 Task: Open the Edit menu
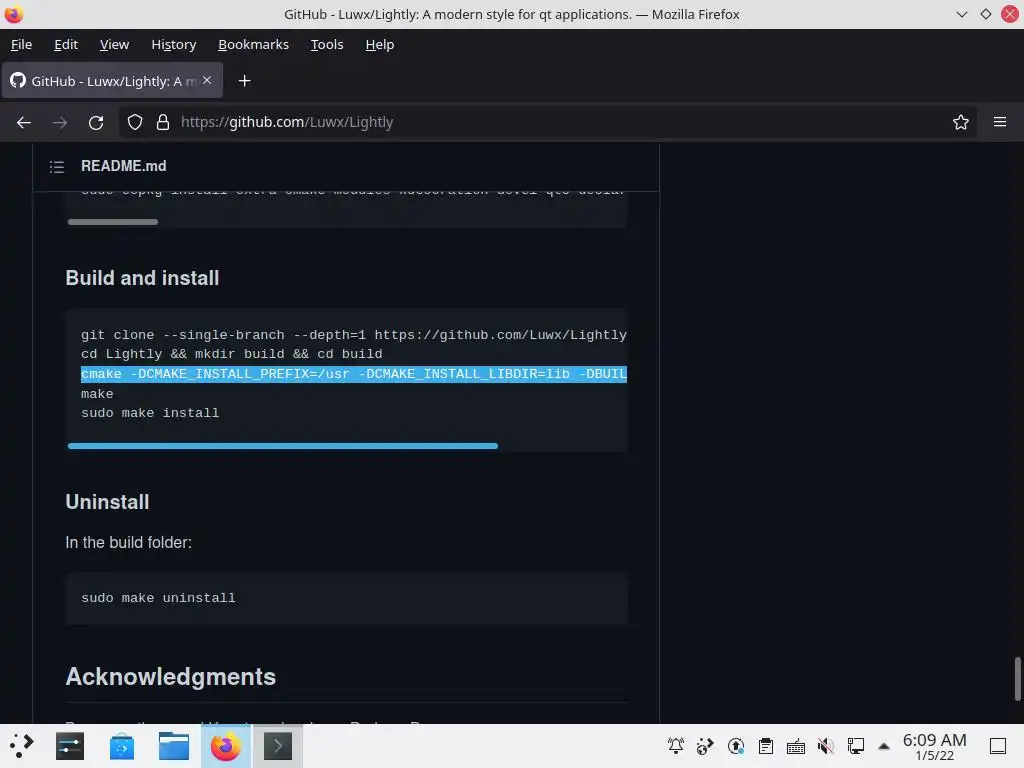coord(66,44)
